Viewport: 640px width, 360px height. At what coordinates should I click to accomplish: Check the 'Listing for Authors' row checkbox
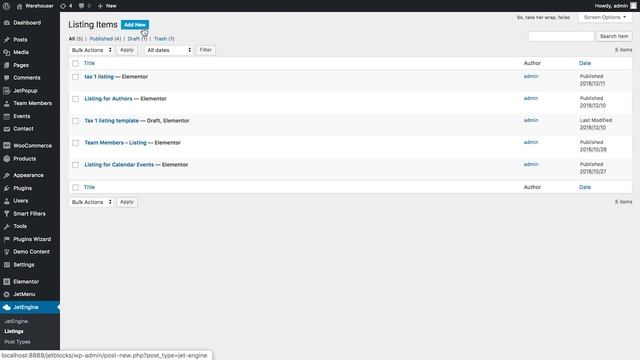pyautogui.click(x=76, y=99)
